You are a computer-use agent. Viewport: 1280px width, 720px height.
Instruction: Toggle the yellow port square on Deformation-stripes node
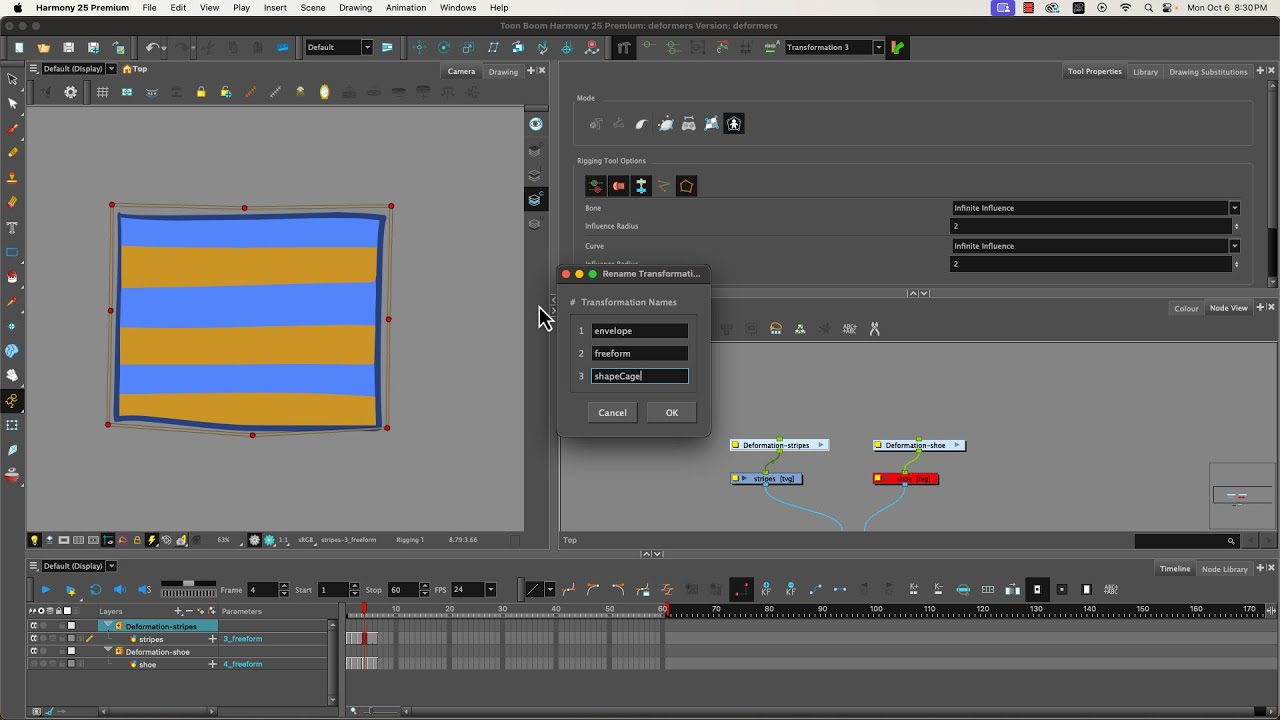[x=735, y=445]
